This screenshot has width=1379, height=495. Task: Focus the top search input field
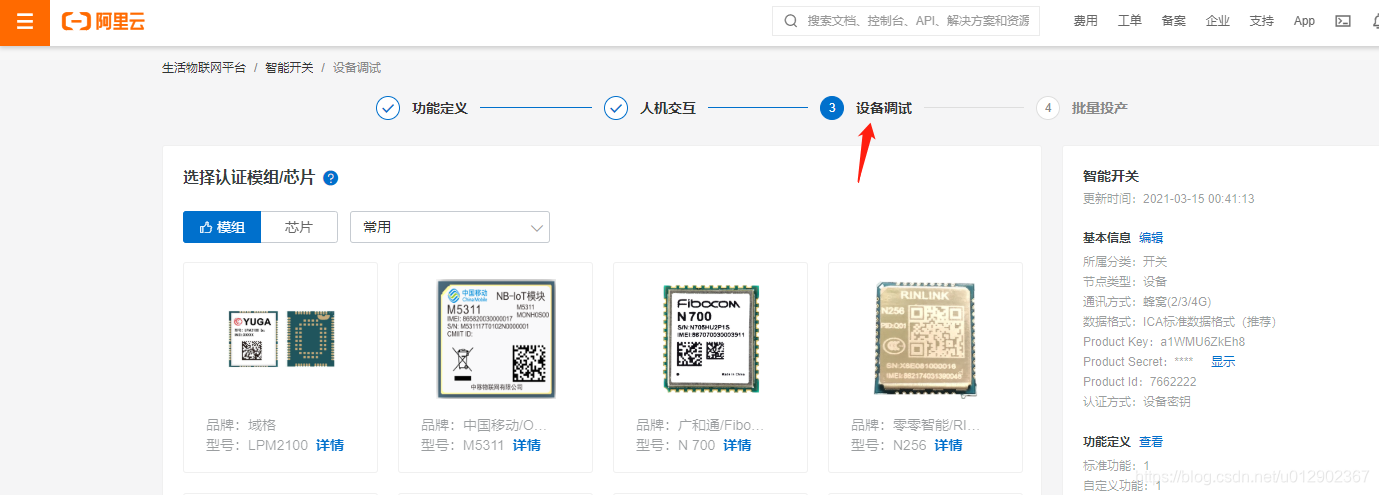pyautogui.click(x=906, y=21)
